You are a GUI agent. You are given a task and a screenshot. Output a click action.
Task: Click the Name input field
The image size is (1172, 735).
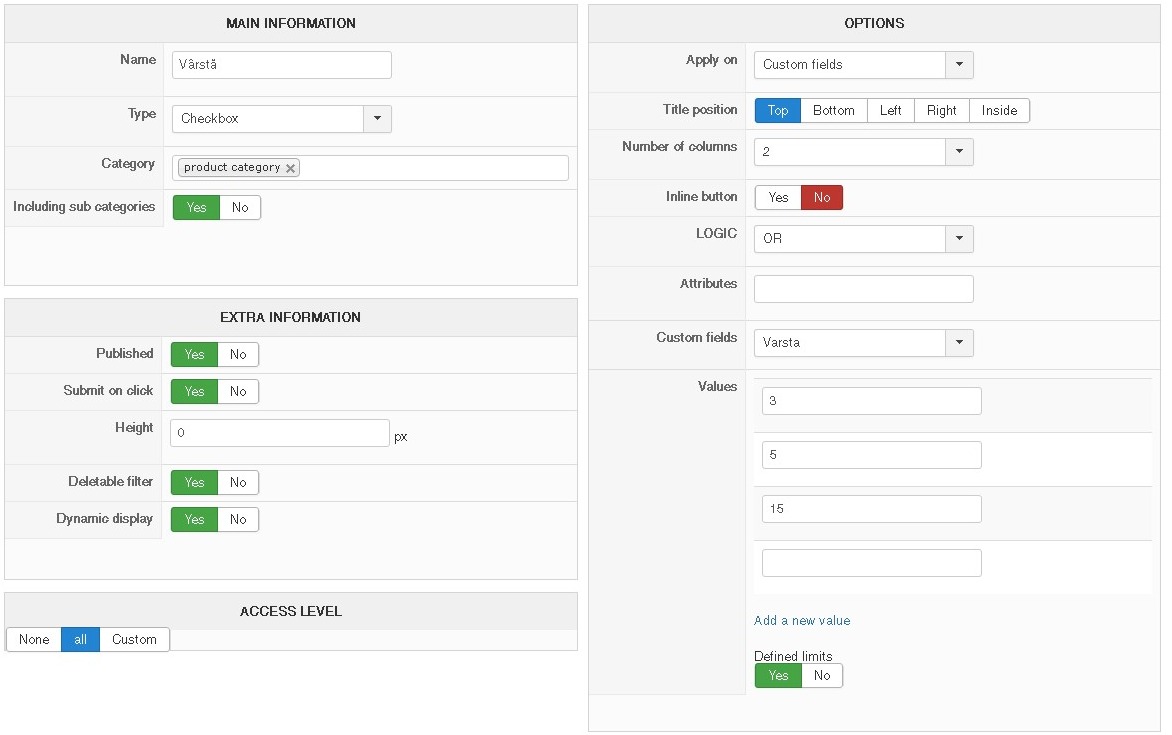pyautogui.click(x=281, y=65)
